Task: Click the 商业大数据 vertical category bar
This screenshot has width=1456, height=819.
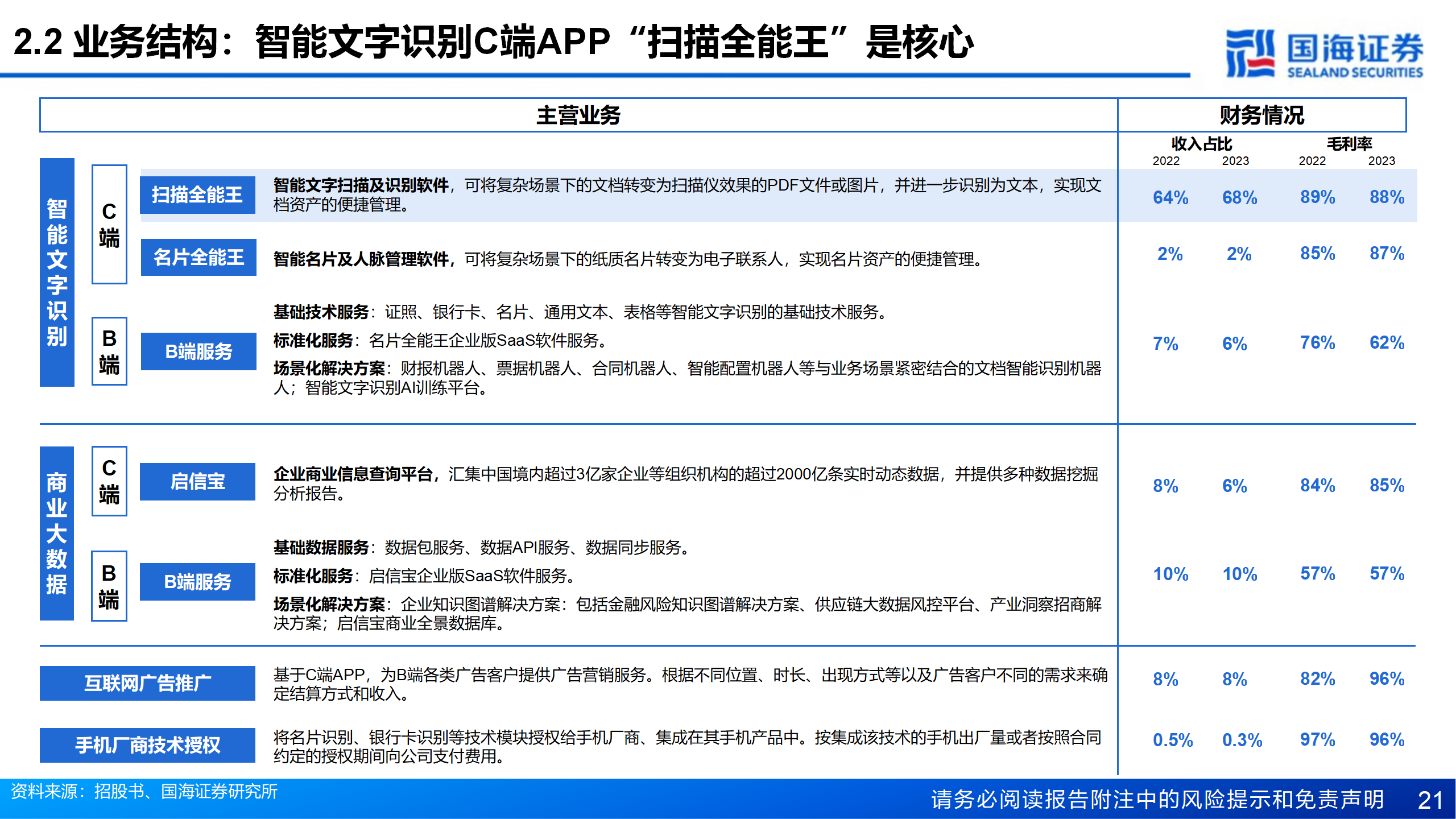Action: [57, 533]
